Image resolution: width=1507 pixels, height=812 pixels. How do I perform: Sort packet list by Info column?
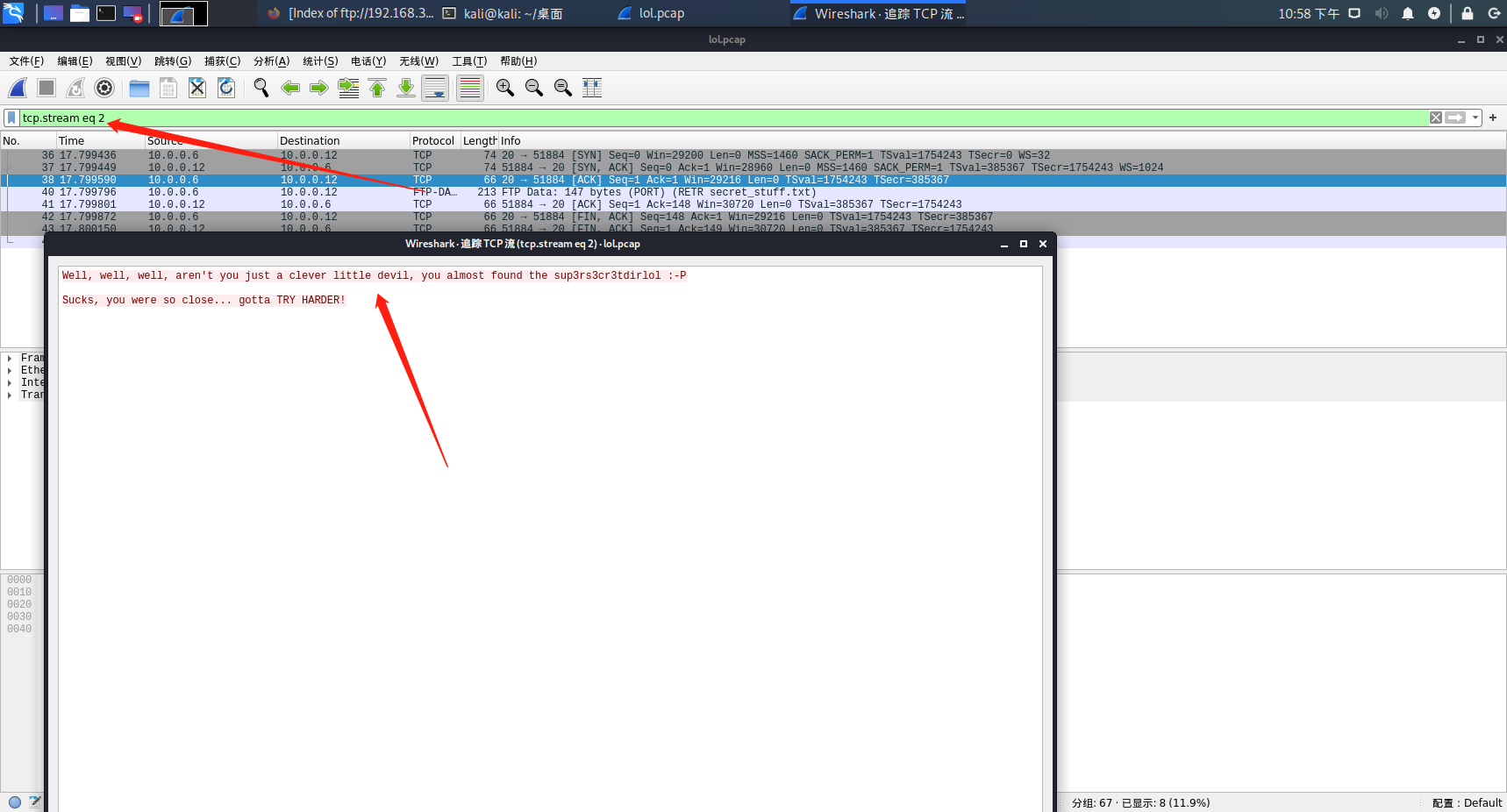tap(1003, 140)
